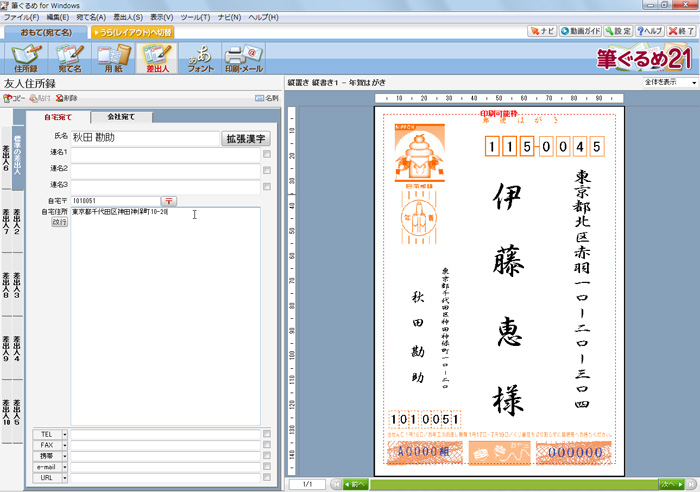Toggle the checkbox beside 連名1 field
This screenshot has width=700, height=492.
coord(267,154)
